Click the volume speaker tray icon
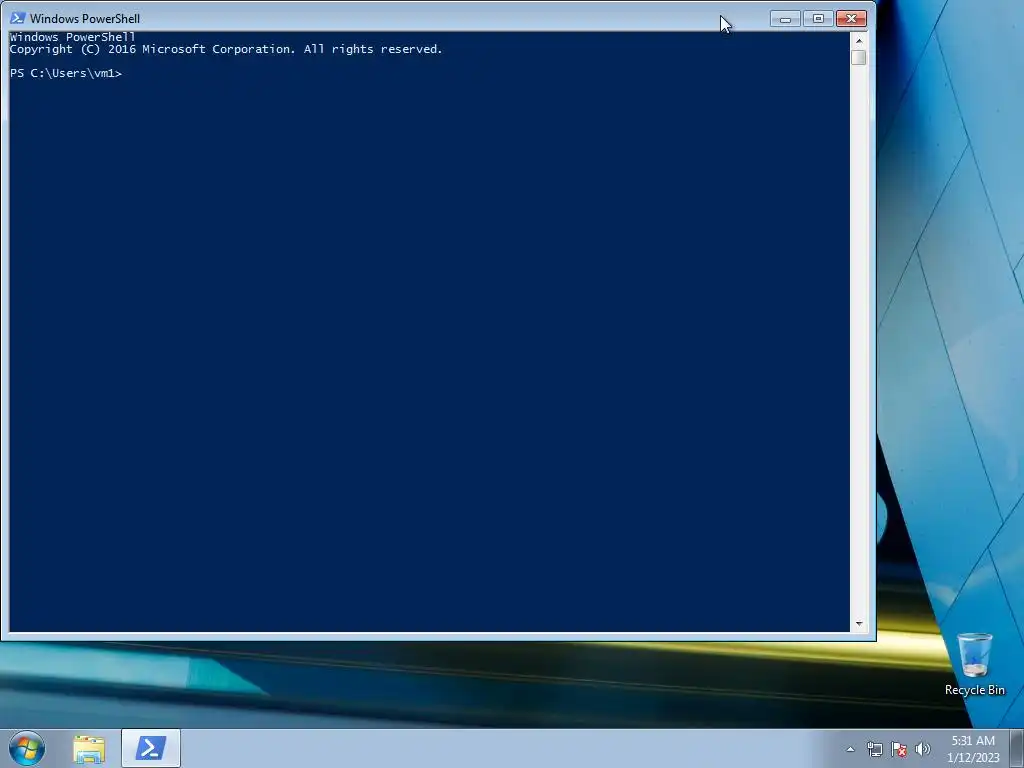 [923, 749]
